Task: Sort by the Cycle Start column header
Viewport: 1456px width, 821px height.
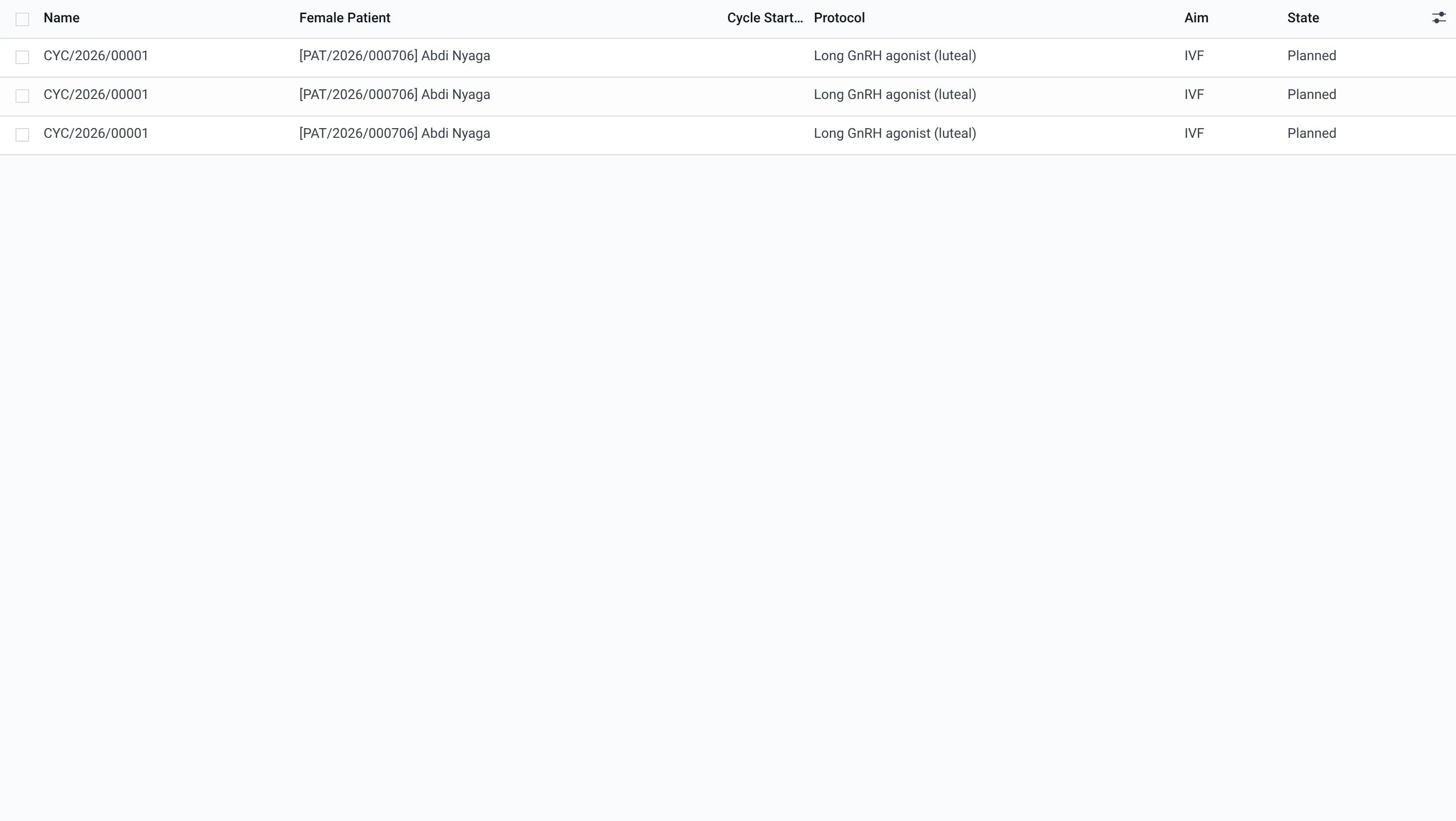Action: coord(765,18)
